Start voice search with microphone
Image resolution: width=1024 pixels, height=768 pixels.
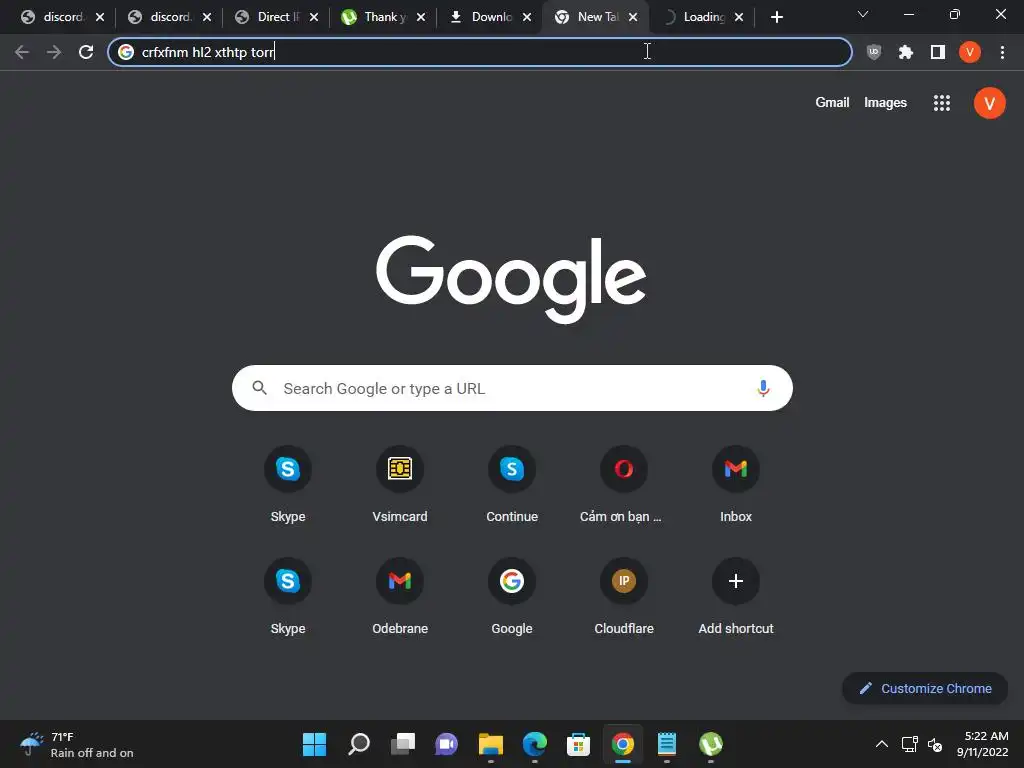coord(762,389)
